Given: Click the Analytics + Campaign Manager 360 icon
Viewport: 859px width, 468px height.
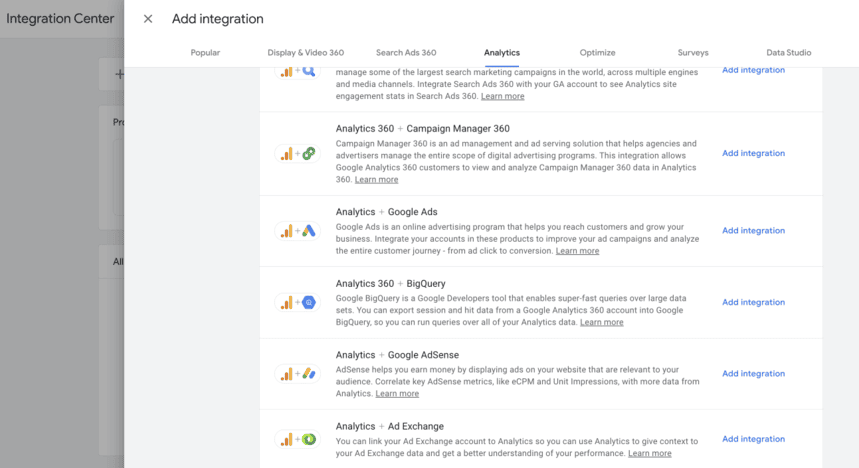Looking at the screenshot, I should (x=297, y=154).
